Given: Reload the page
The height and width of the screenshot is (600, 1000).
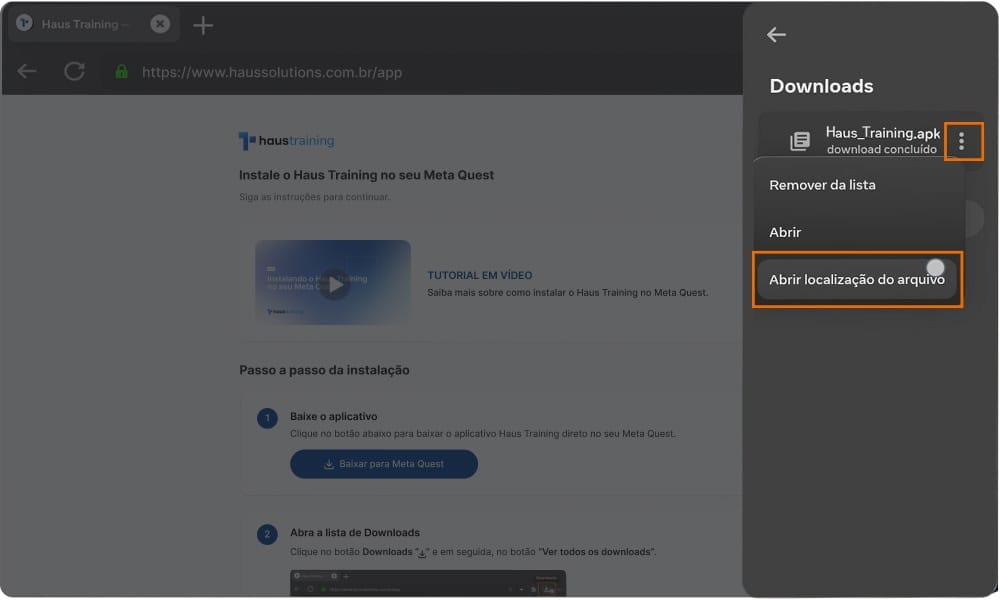Looking at the screenshot, I should click(x=75, y=71).
